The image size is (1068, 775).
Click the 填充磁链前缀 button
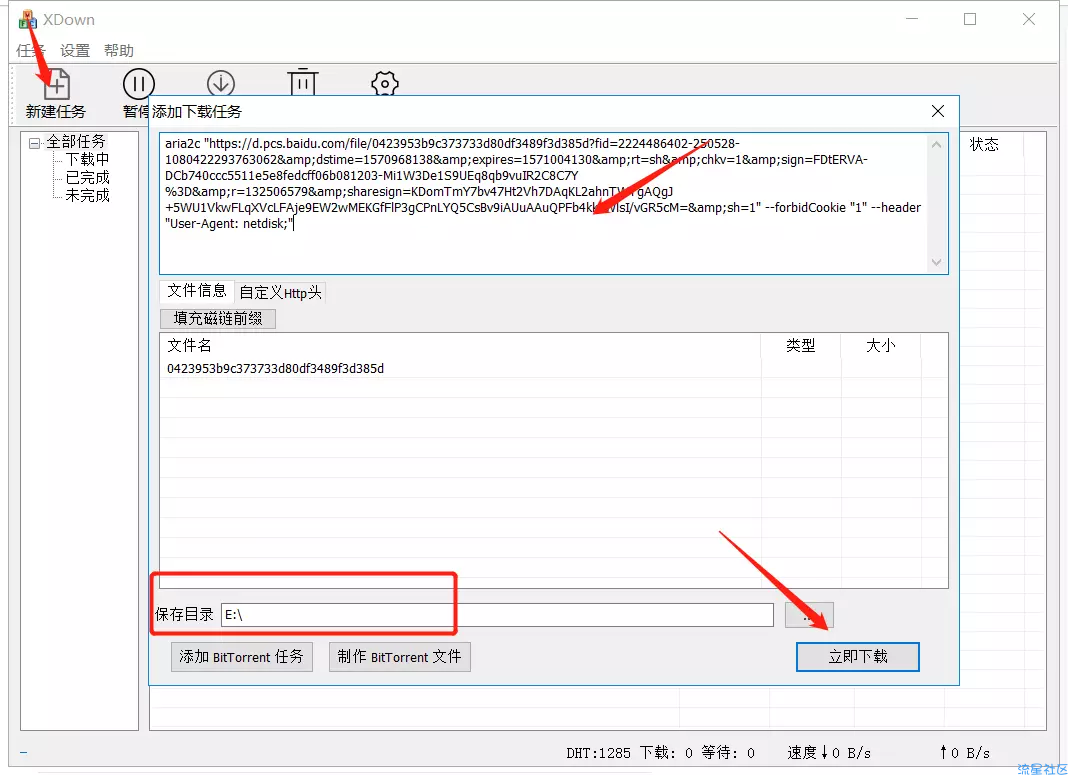click(218, 318)
